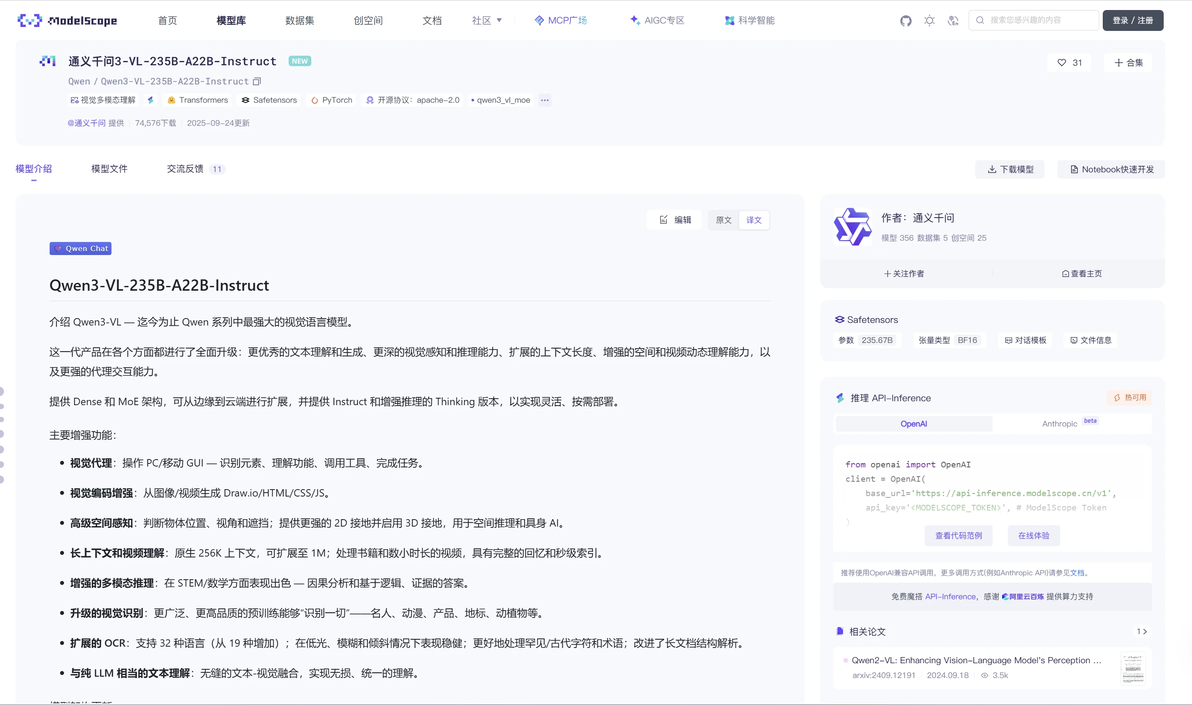Click the 2025-09-24更新 date text

pos(218,123)
